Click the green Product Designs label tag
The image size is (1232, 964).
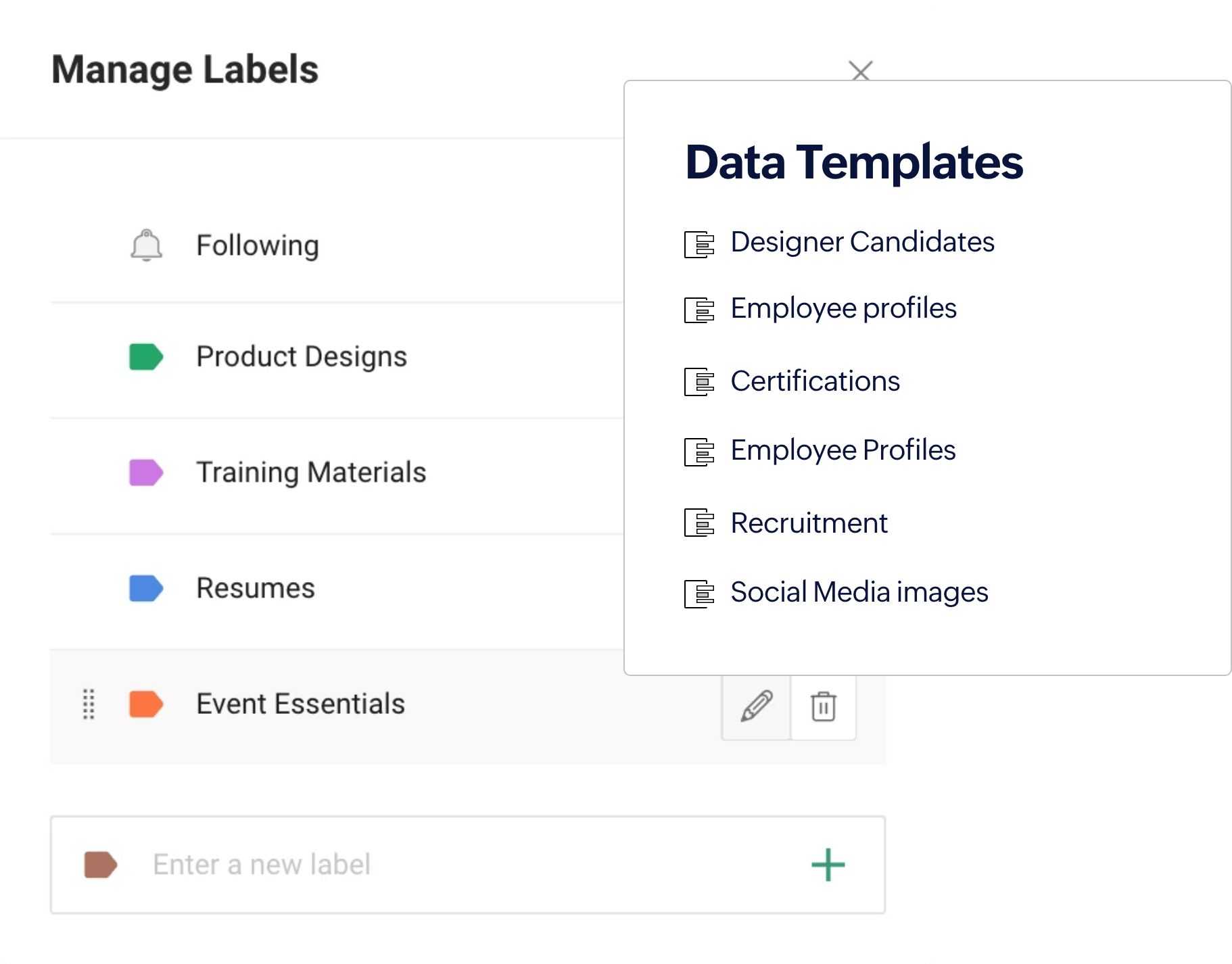(x=146, y=357)
